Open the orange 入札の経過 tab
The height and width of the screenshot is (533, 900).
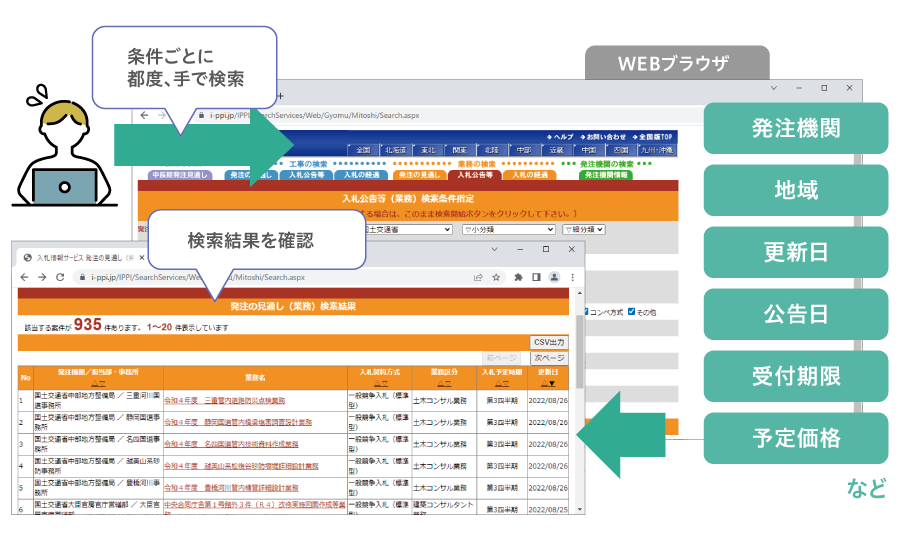[530, 175]
